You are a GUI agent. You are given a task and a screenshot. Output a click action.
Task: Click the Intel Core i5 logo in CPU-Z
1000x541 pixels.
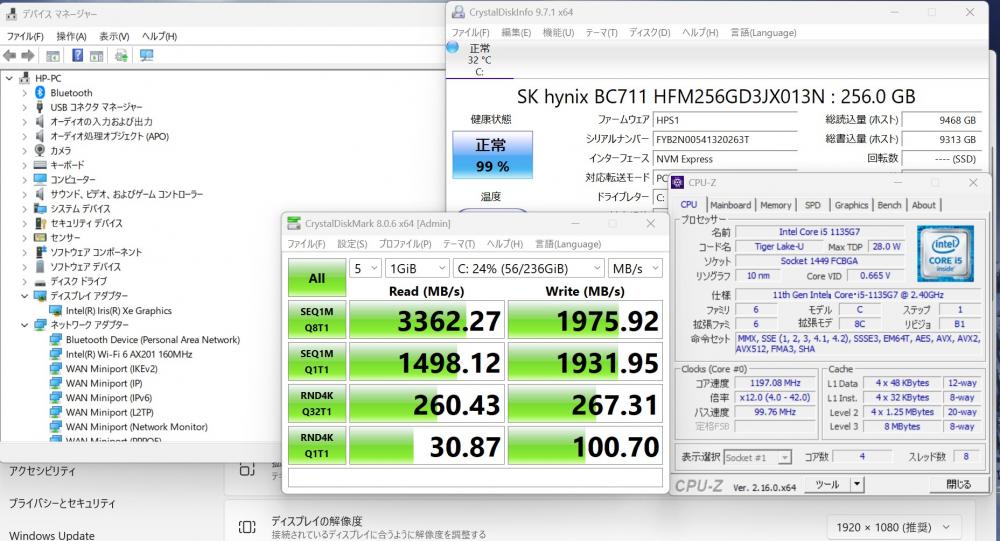click(x=945, y=253)
